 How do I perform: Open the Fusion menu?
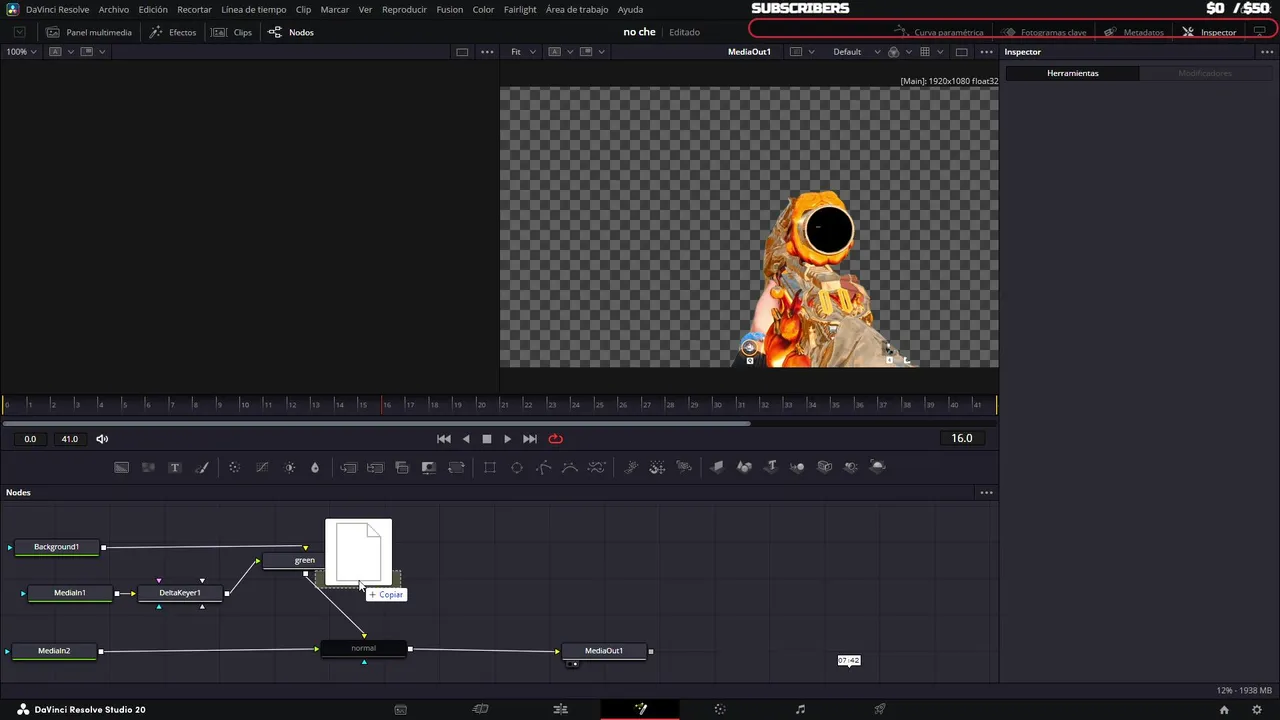click(x=449, y=9)
